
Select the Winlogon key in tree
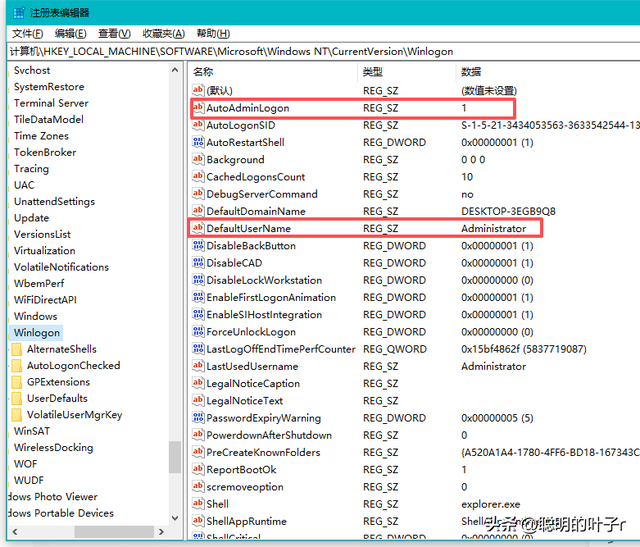pos(37,332)
